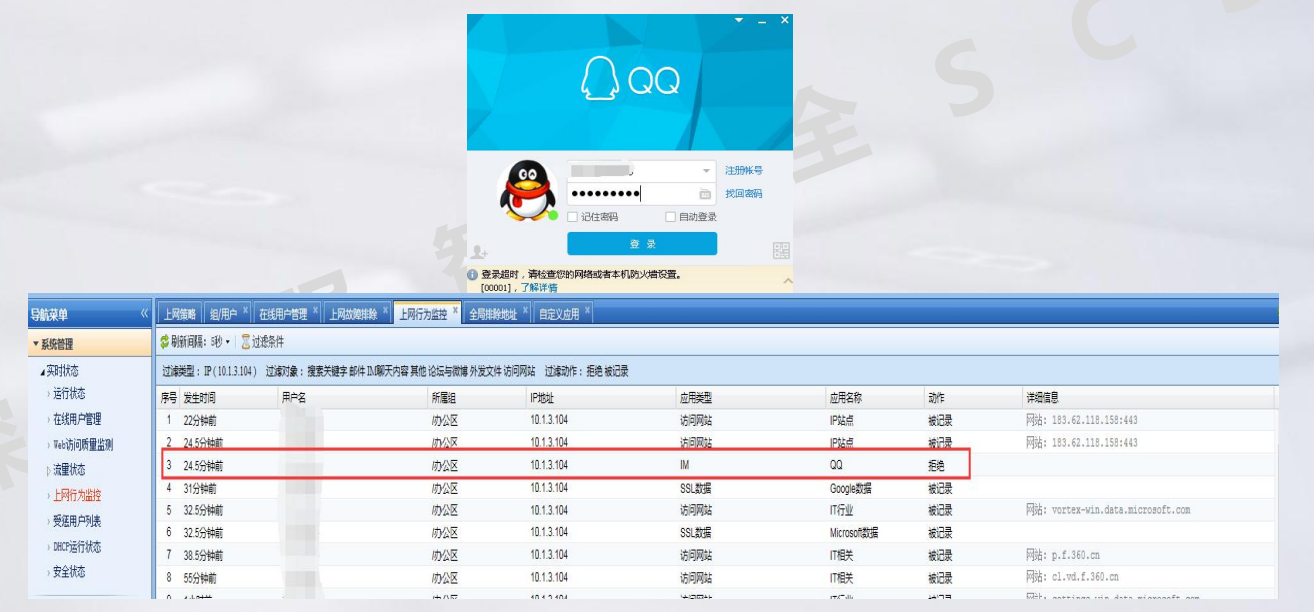This screenshot has height=612, width=1314.
Task: Expand the QQ account history dropdown
Action: (707, 172)
